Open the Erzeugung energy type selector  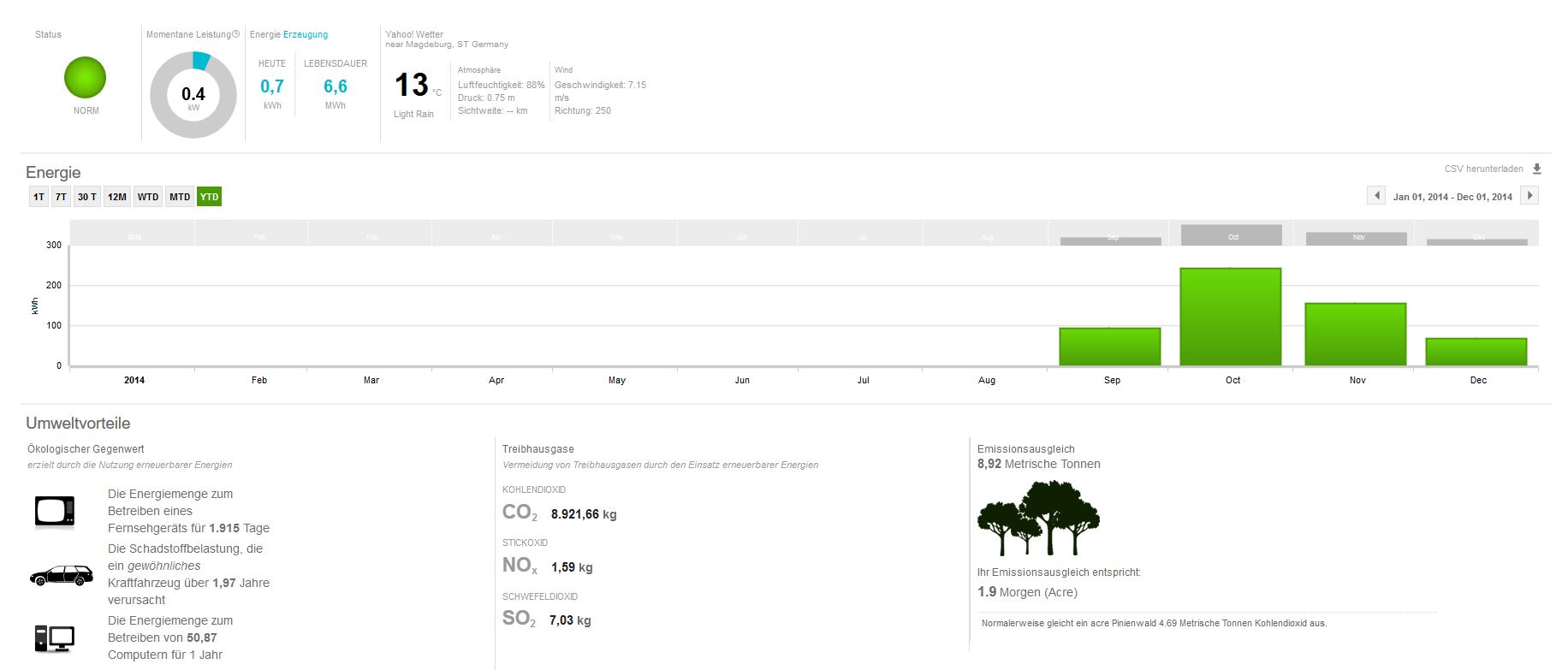click(306, 34)
